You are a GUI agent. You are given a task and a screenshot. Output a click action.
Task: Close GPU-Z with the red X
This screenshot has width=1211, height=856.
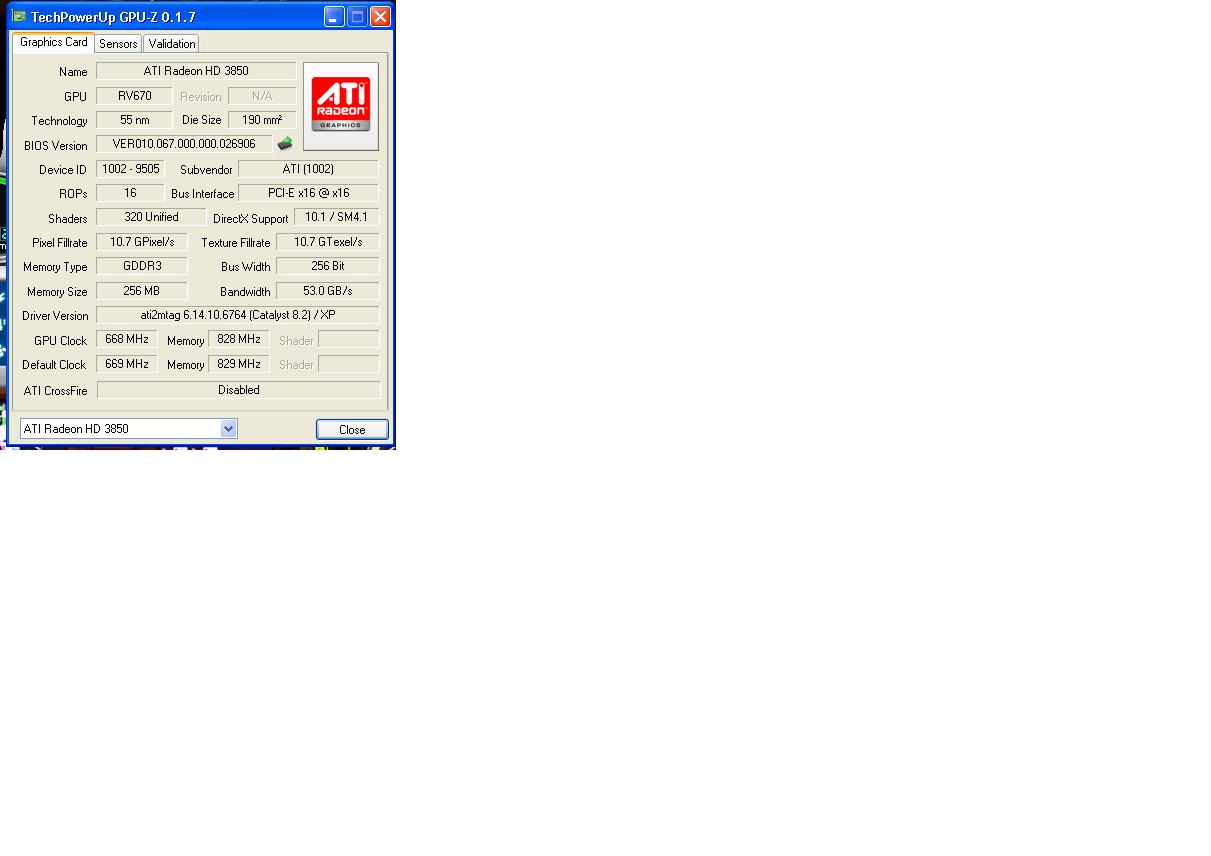click(380, 16)
